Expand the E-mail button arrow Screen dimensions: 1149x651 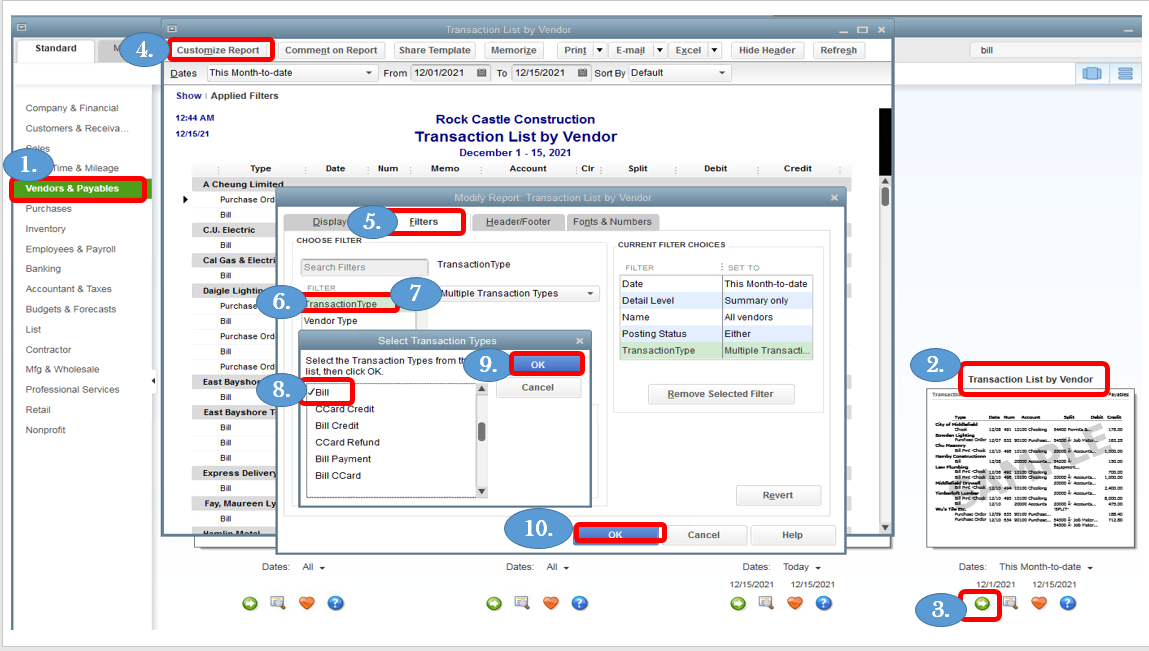click(x=660, y=50)
